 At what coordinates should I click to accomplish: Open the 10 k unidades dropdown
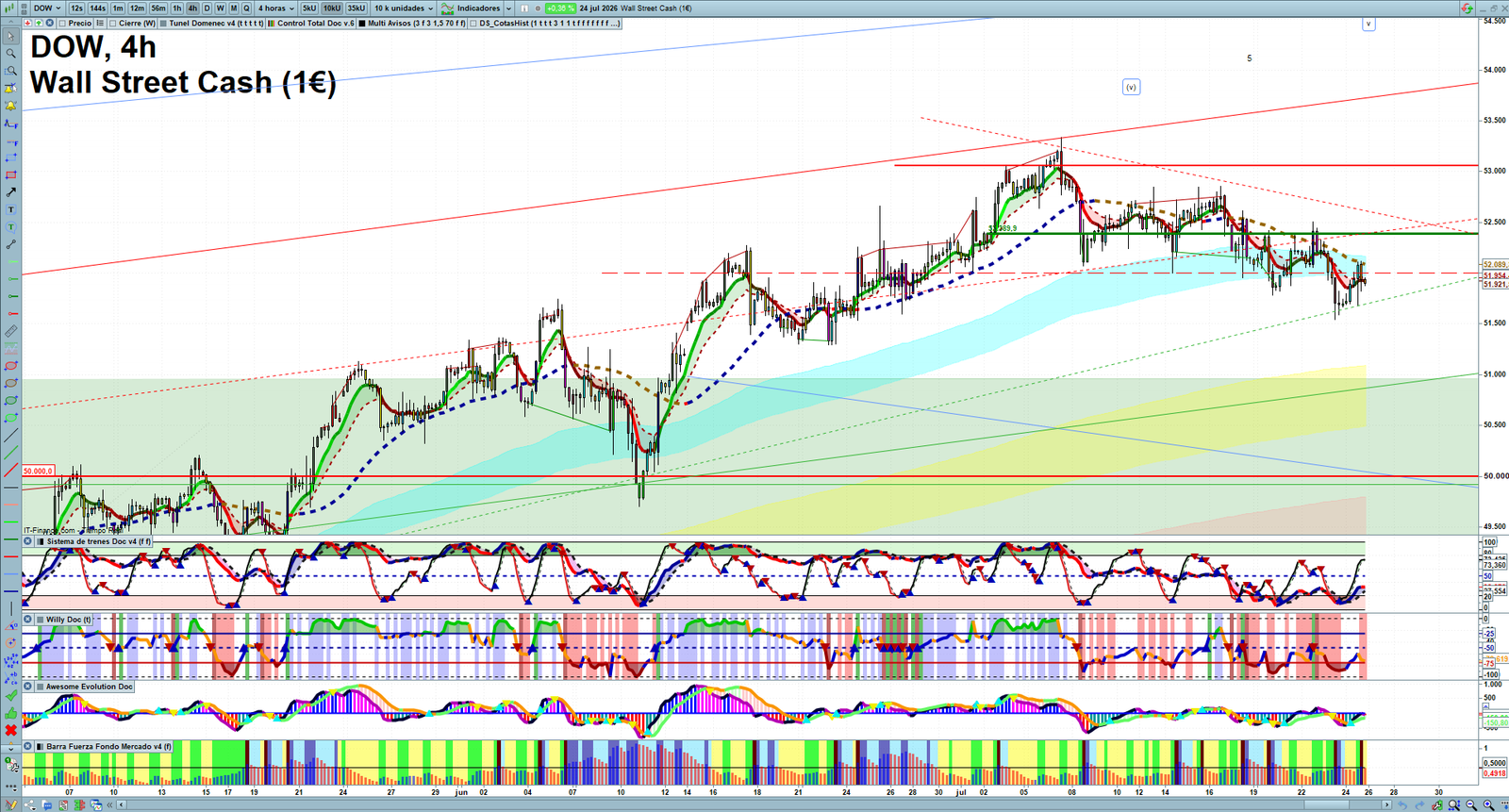(x=404, y=8)
